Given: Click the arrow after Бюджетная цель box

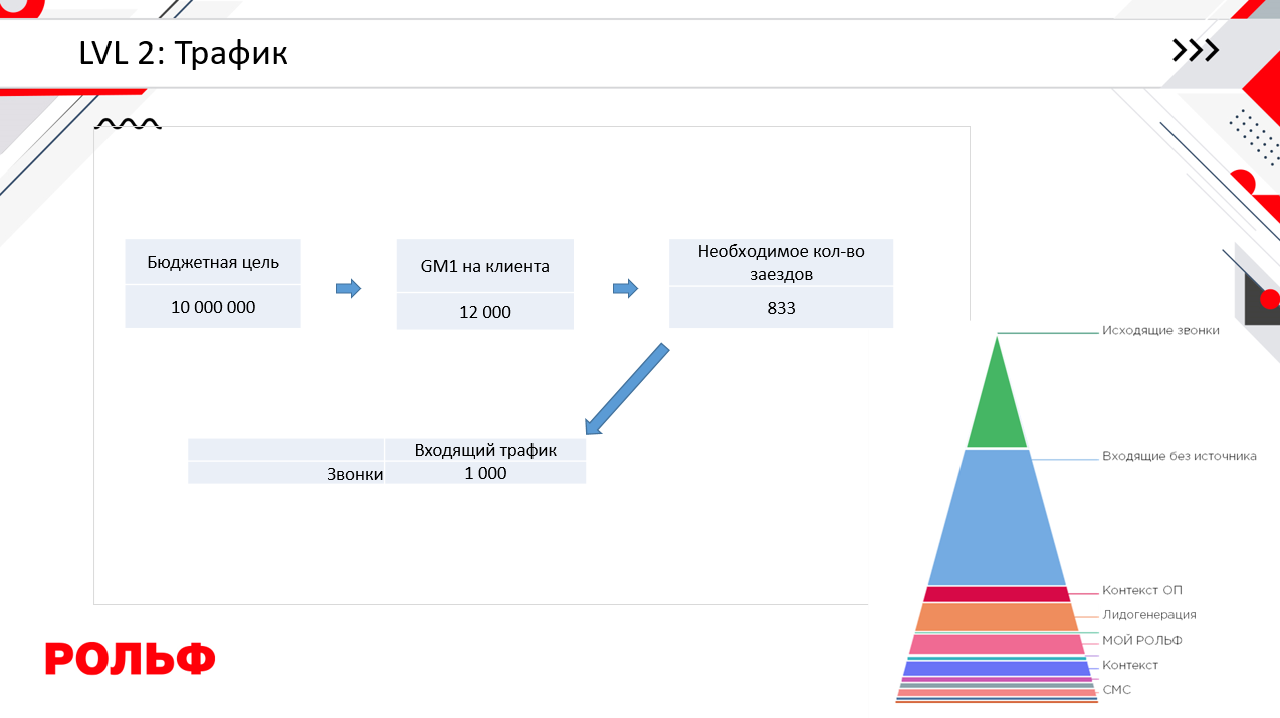Looking at the screenshot, I should (x=348, y=289).
